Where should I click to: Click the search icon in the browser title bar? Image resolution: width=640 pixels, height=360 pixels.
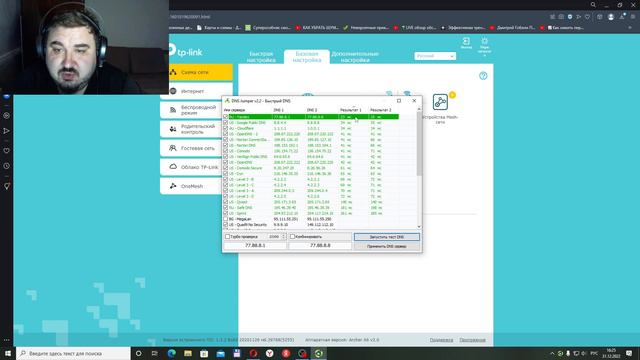tap(593, 5)
